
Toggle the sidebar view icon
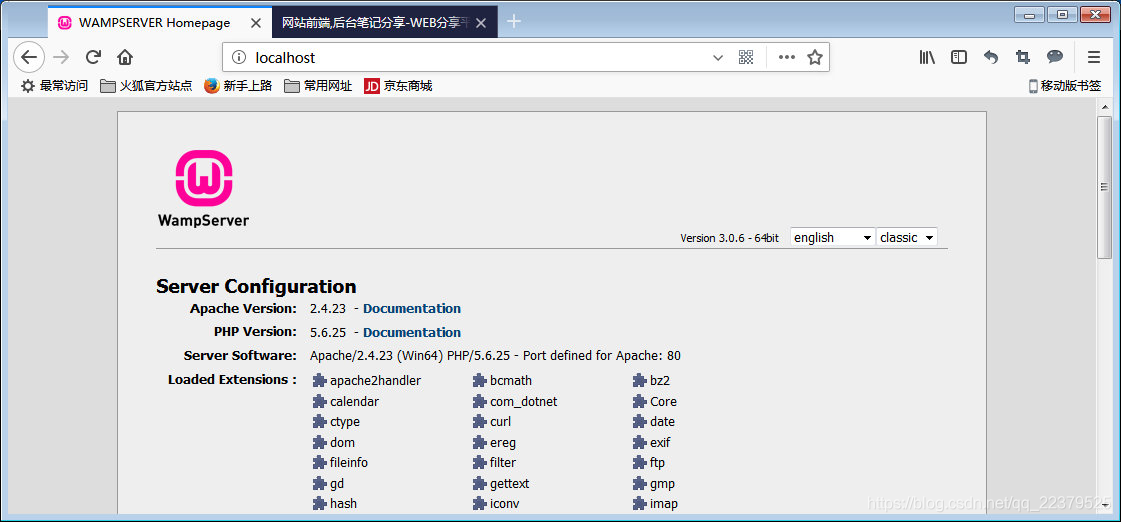(x=959, y=57)
